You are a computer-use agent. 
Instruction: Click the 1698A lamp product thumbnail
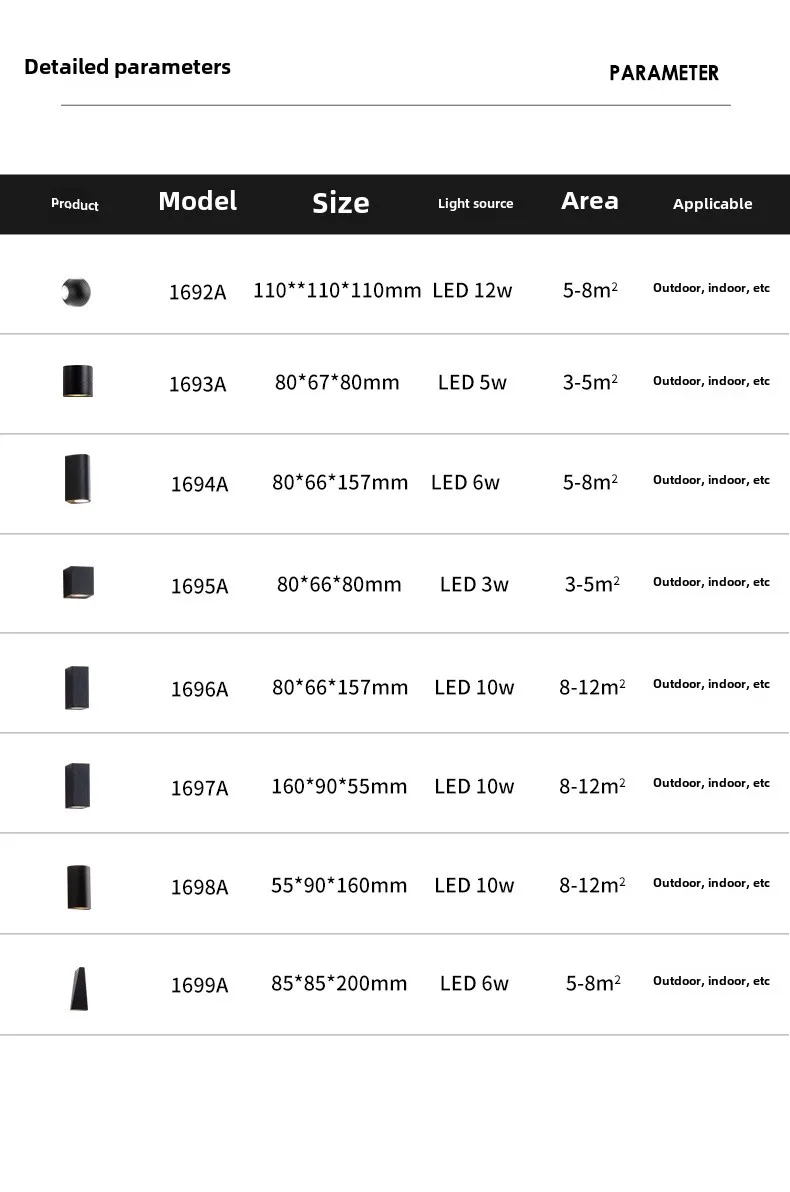79,887
